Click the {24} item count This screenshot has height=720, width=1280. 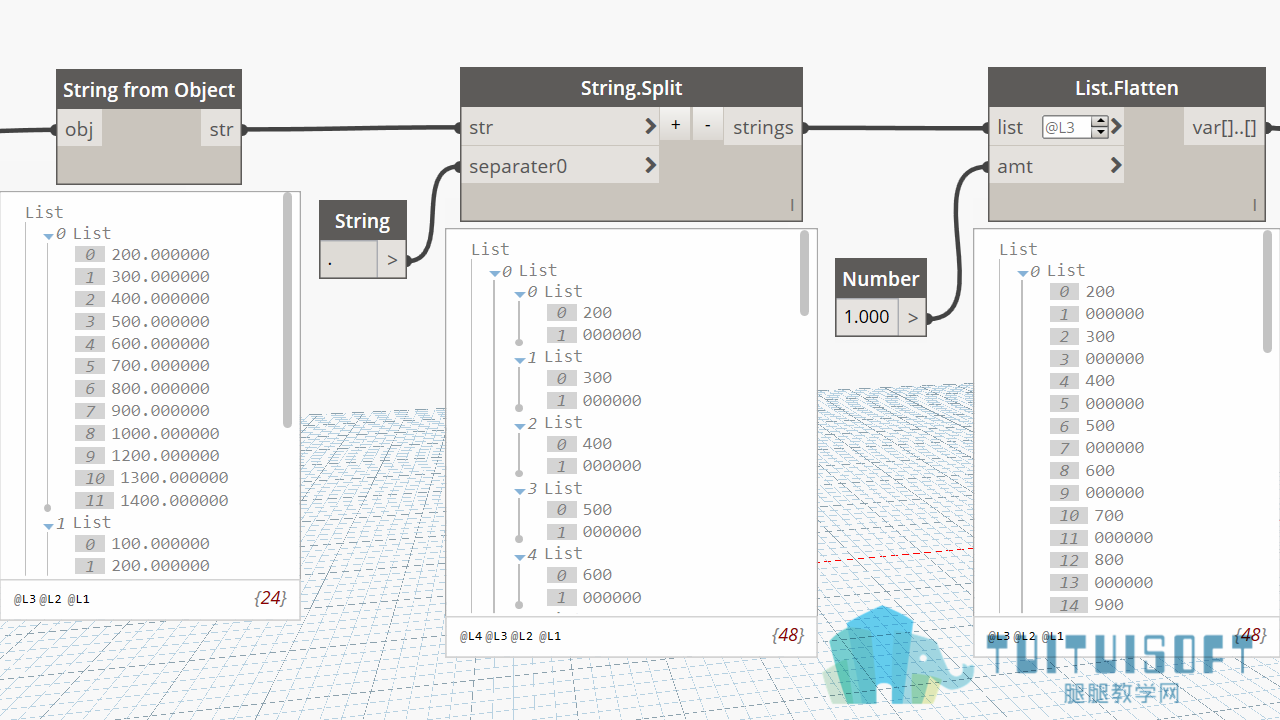[270, 598]
